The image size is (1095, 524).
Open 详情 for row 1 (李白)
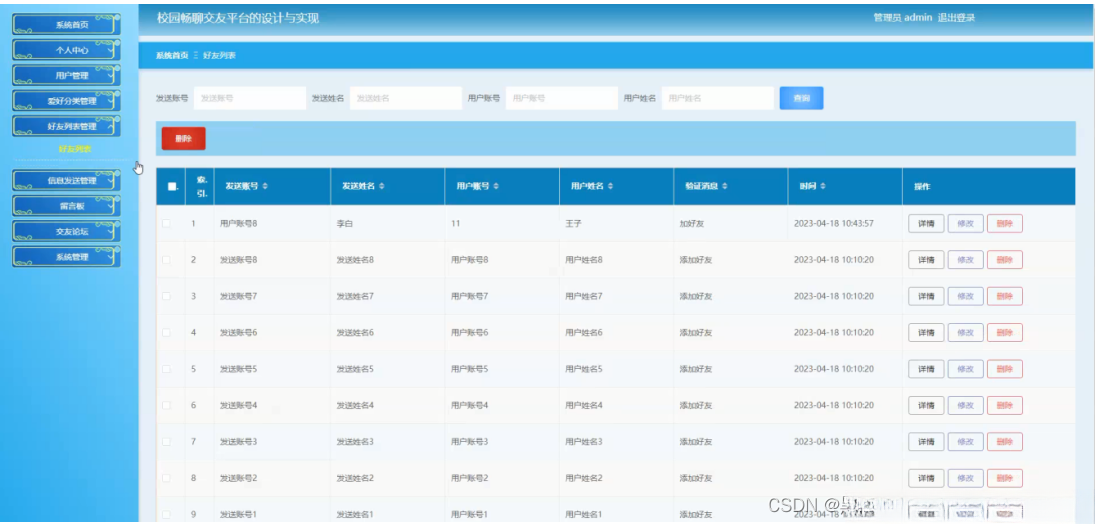(926, 224)
